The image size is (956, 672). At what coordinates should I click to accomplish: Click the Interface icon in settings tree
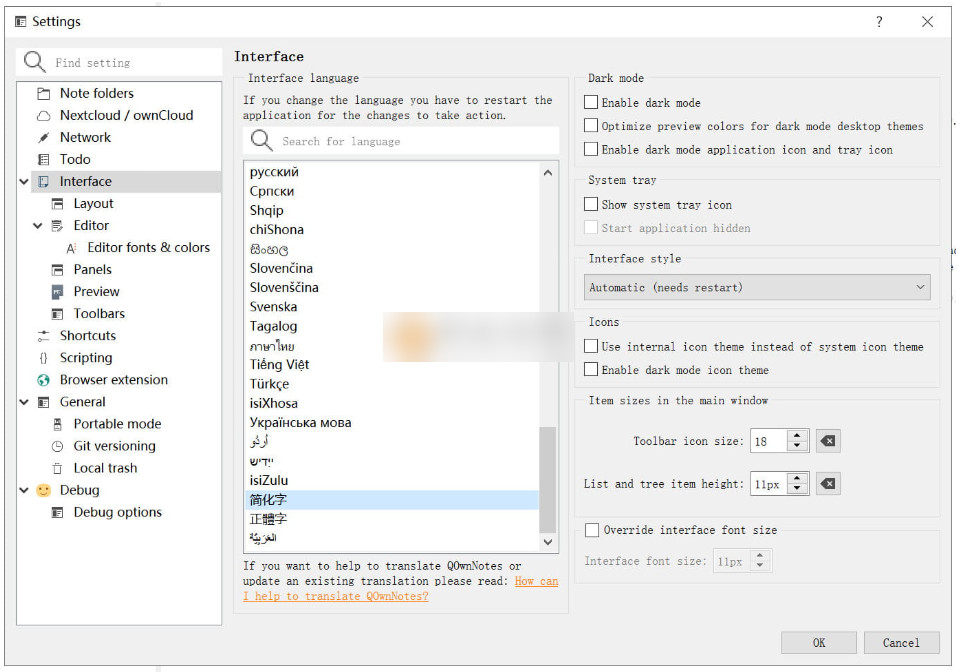coord(43,182)
